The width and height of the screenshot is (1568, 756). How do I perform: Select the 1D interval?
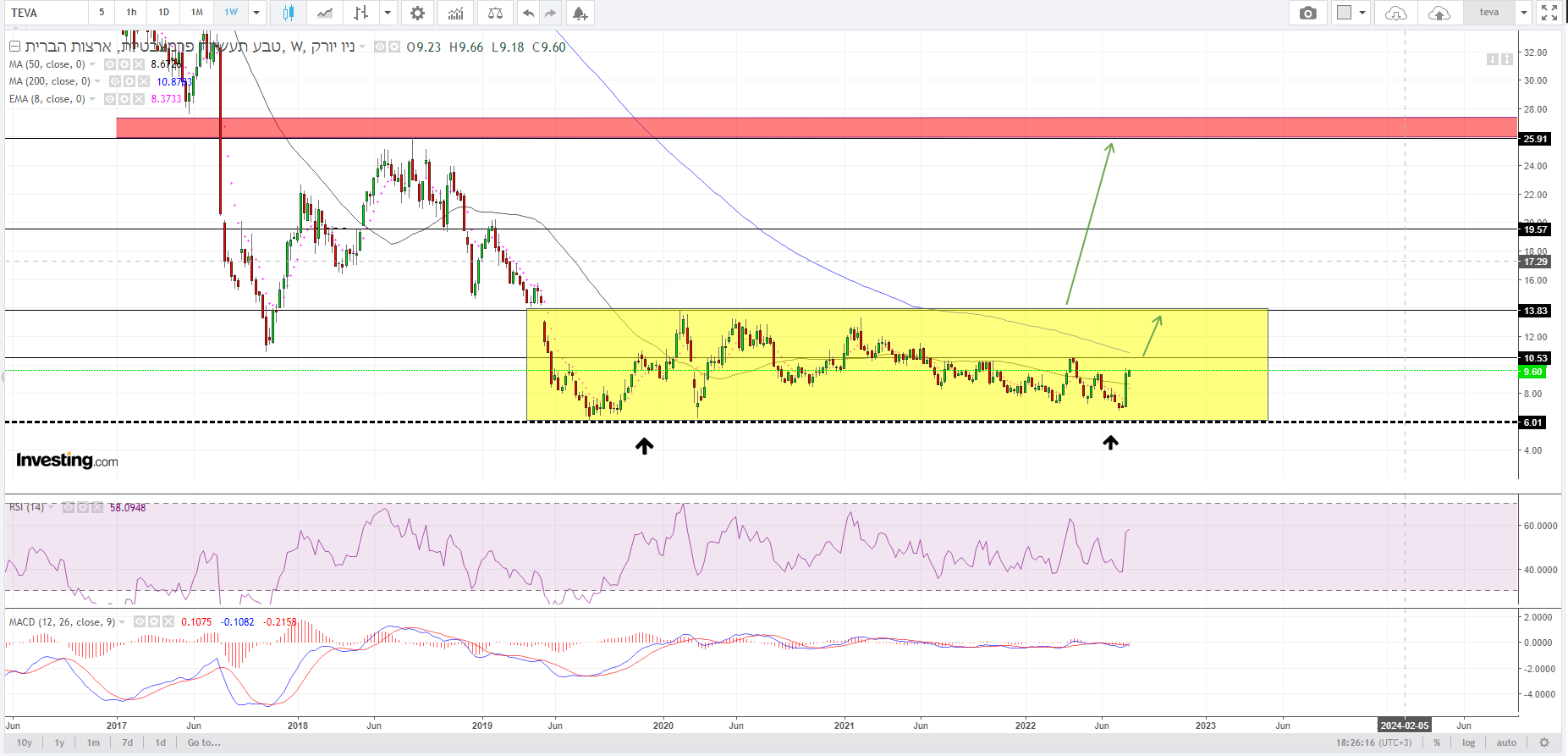pyautogui.click(x=164, y=13)
